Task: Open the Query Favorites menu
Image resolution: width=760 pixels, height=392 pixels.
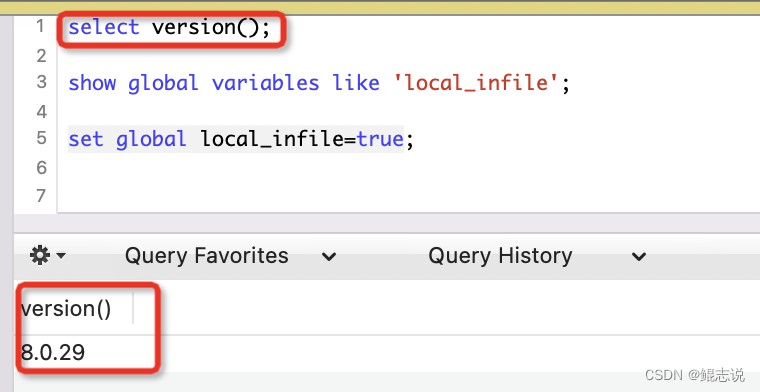Action: click(x=206, y=255)
